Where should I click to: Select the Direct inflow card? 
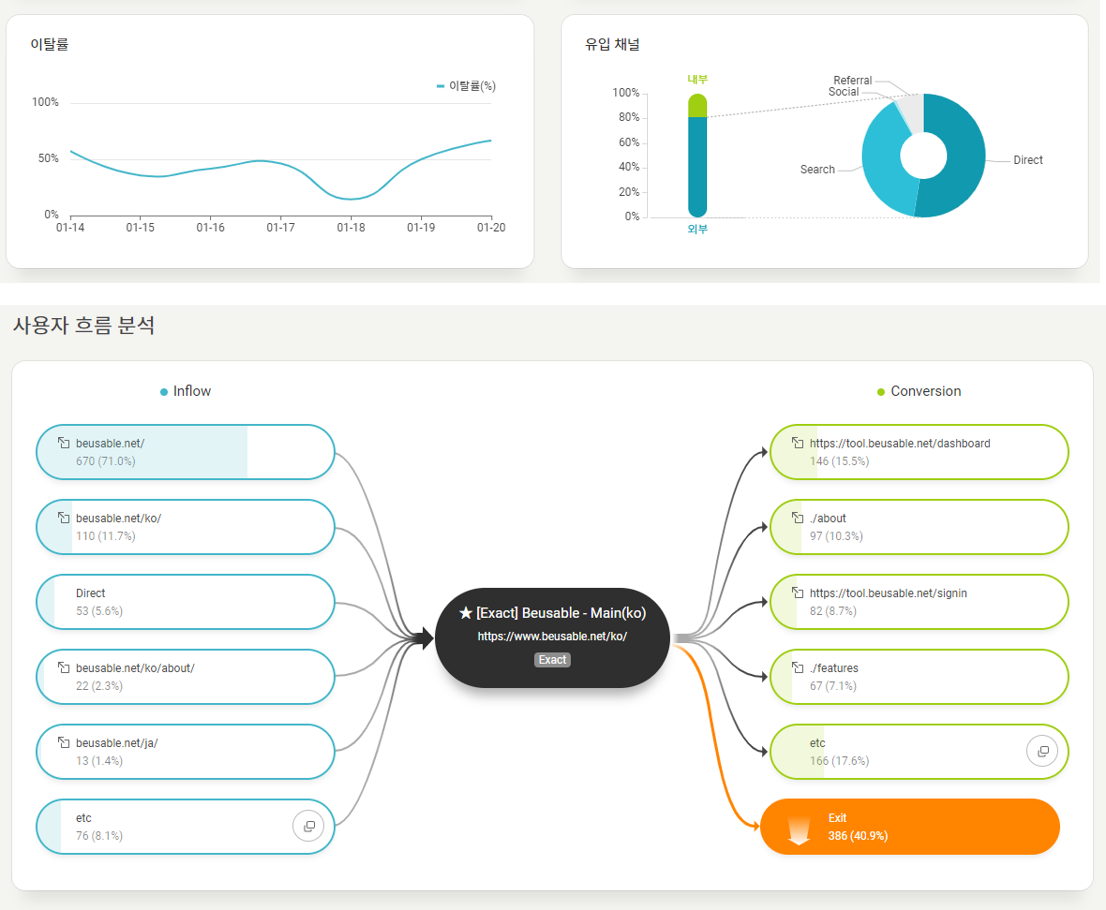(185, 602)
